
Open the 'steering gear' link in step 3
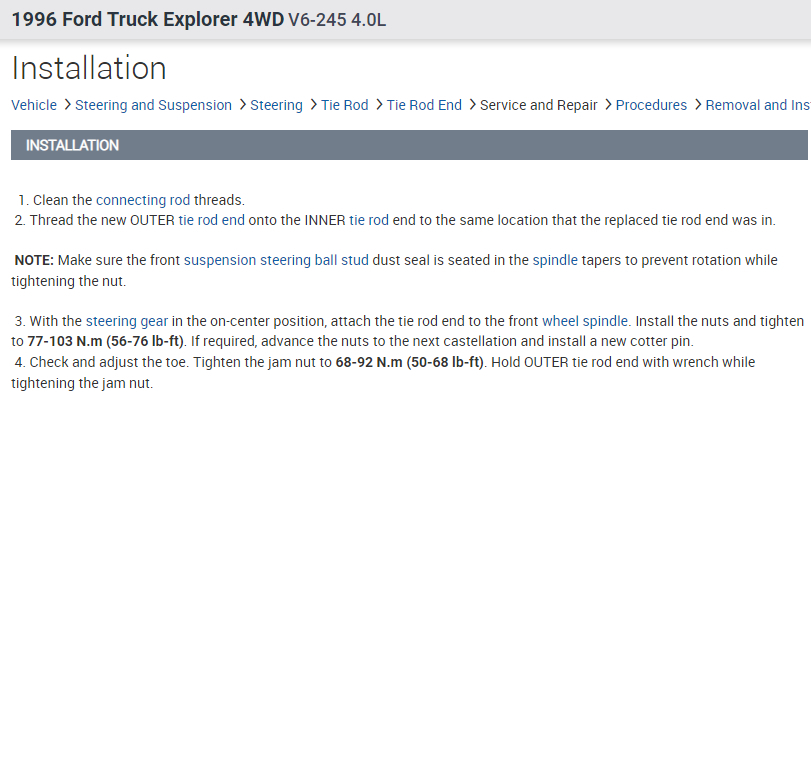point(127,321)
